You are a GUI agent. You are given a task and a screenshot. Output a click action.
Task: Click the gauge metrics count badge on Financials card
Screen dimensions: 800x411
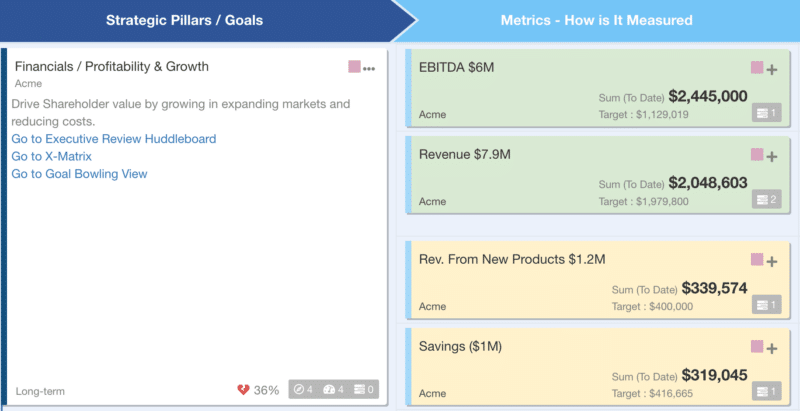coord(334,390)
